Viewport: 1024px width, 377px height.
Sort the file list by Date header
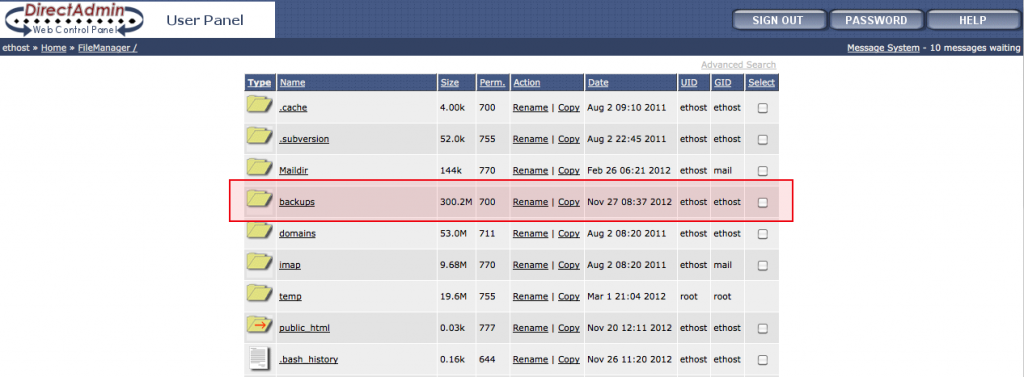(x=598, y=82)
